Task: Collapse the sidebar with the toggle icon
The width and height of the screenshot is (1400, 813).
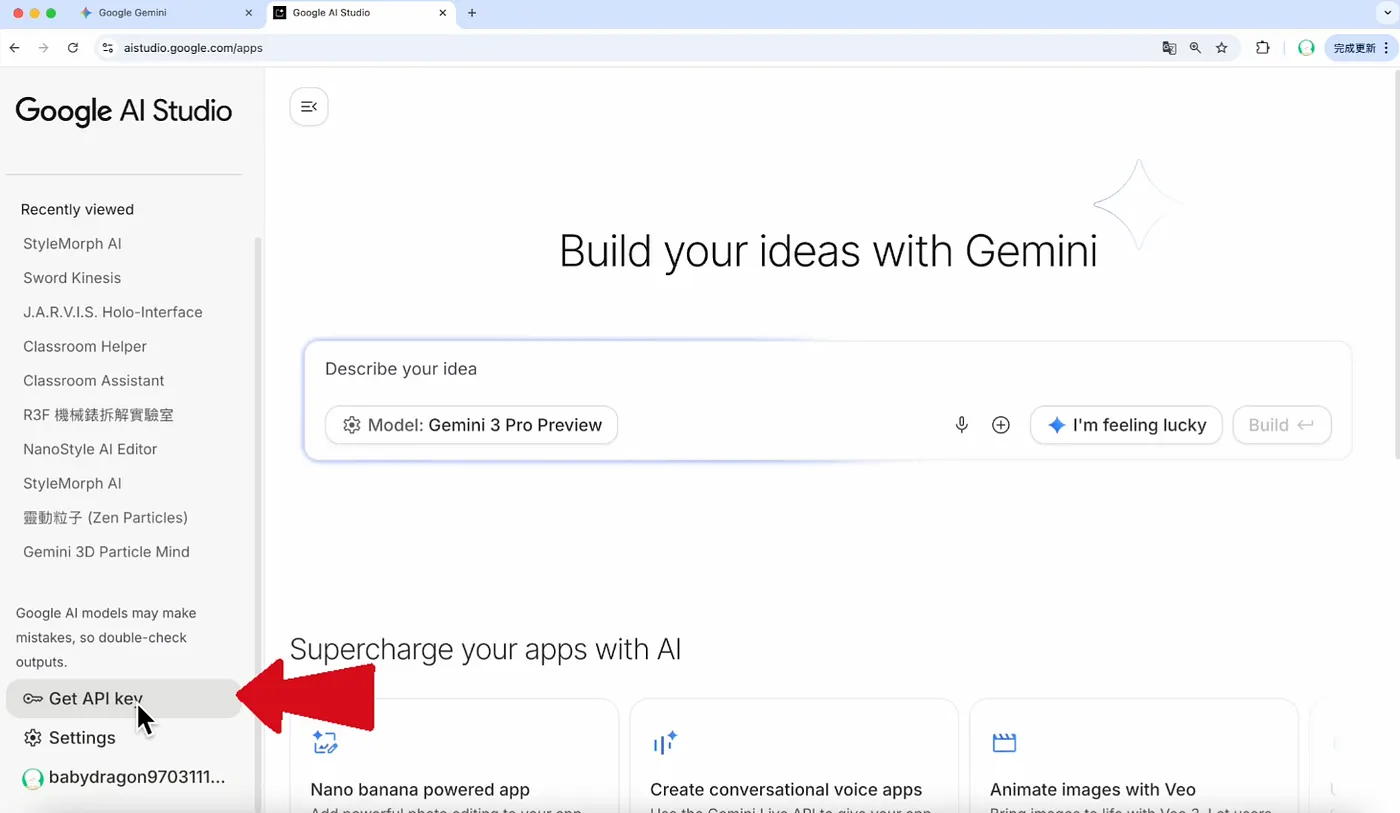Action: (x=309, y=107)
